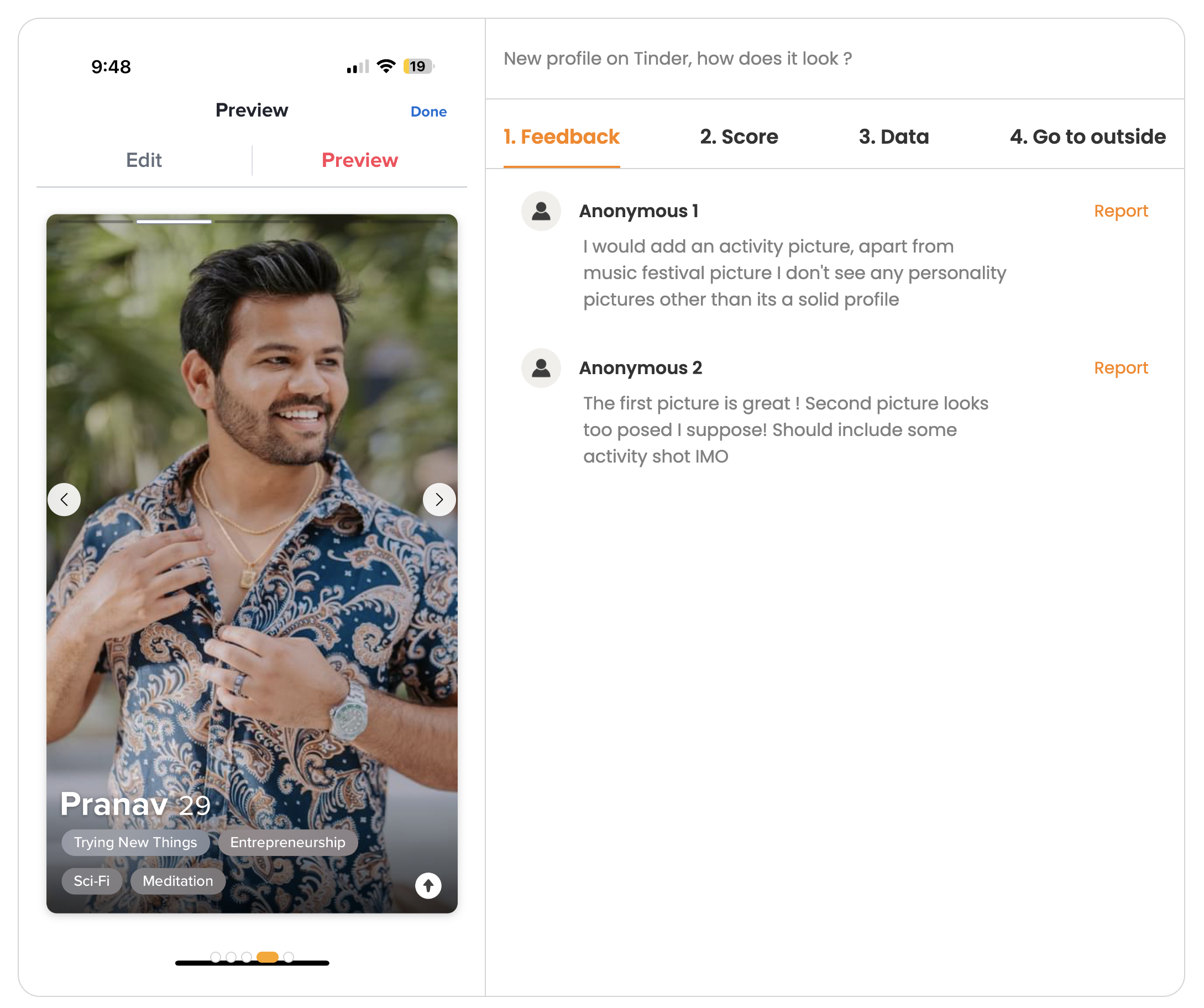Select the first carousel dot
Image resolution: width=1204 pixels, height=1008 pixels.
[x=216, y=958]
